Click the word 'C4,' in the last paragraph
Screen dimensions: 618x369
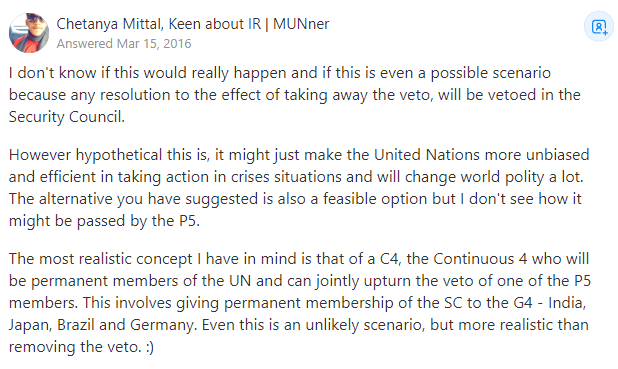click(x=390, y=259)
